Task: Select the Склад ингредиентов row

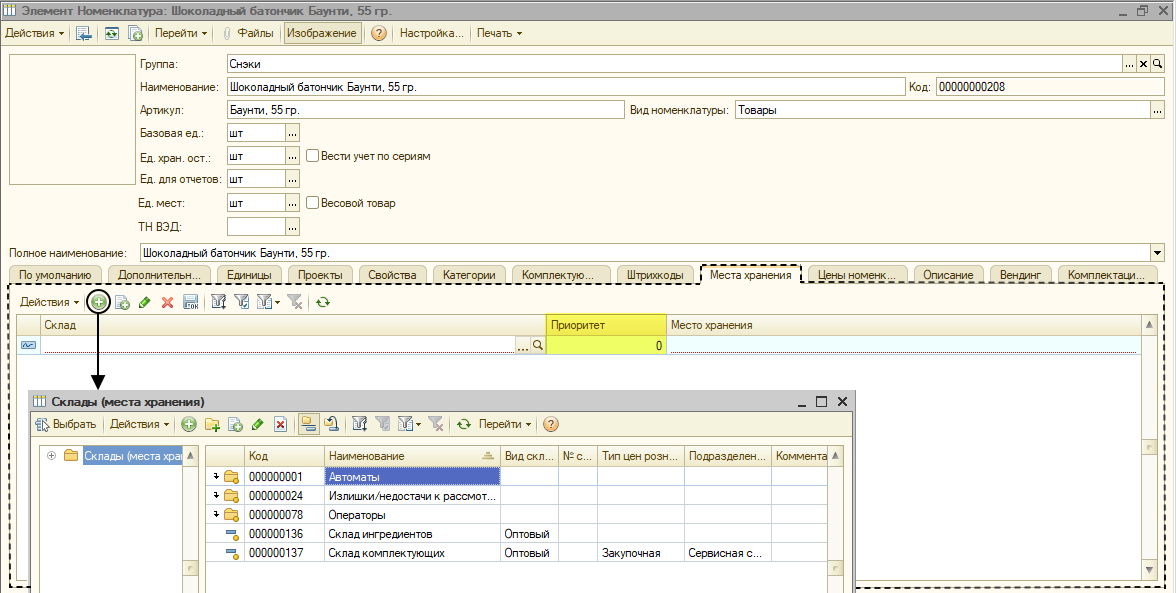Action: tap(517, 534)
